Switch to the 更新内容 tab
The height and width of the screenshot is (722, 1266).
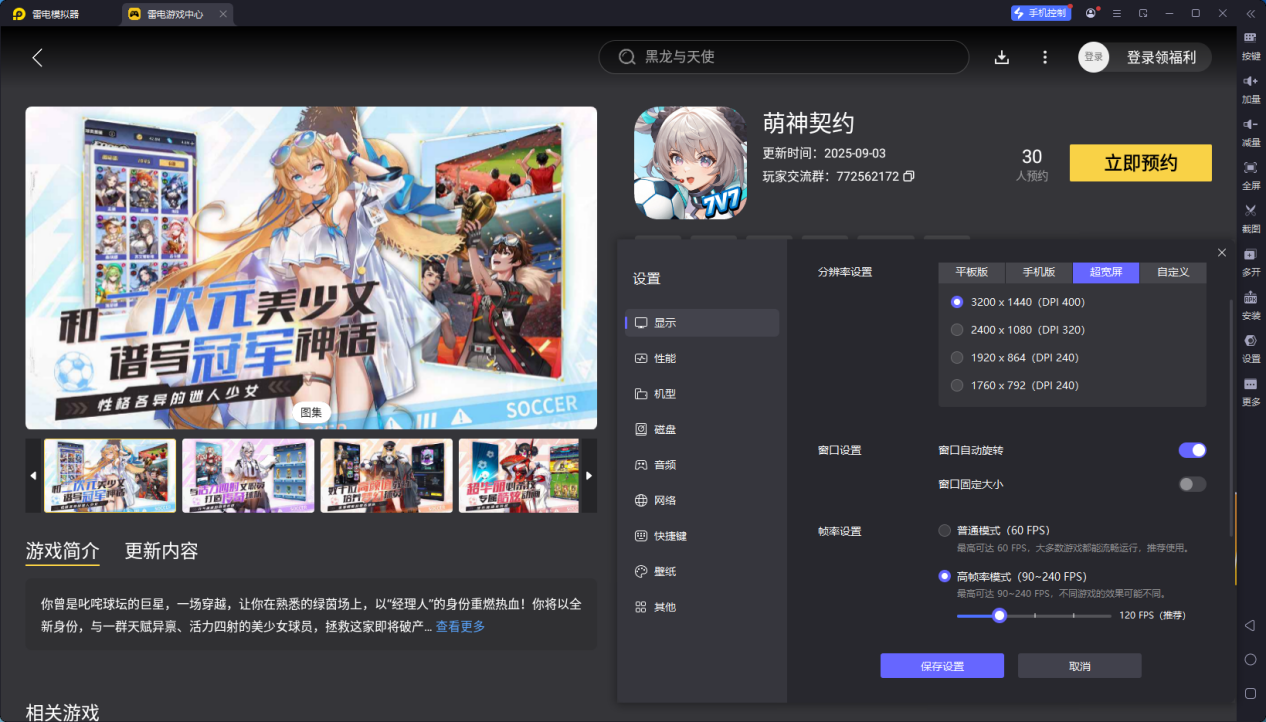[x=160, y=551]
